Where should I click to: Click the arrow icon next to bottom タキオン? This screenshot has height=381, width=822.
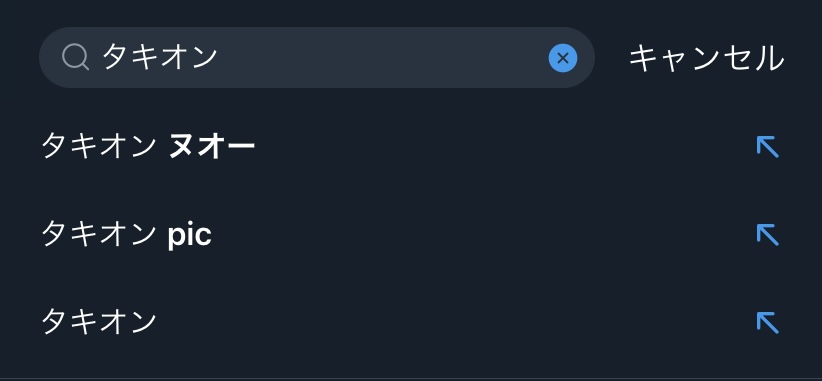coord(767,322)
